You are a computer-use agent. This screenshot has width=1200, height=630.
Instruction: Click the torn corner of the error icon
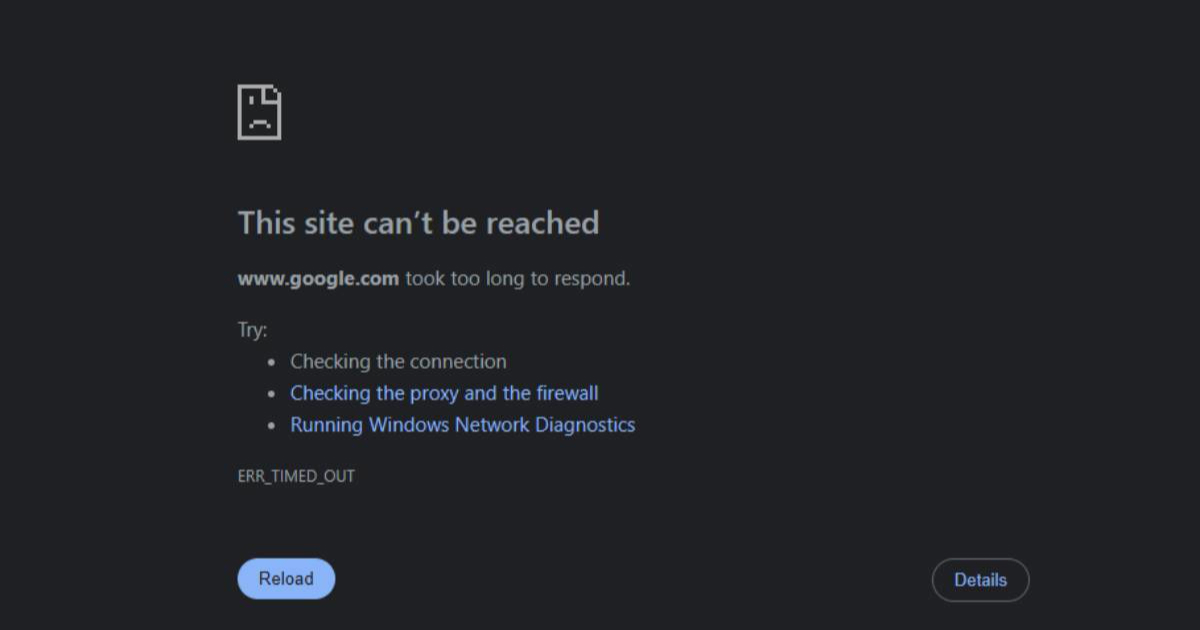coord(276,93)
